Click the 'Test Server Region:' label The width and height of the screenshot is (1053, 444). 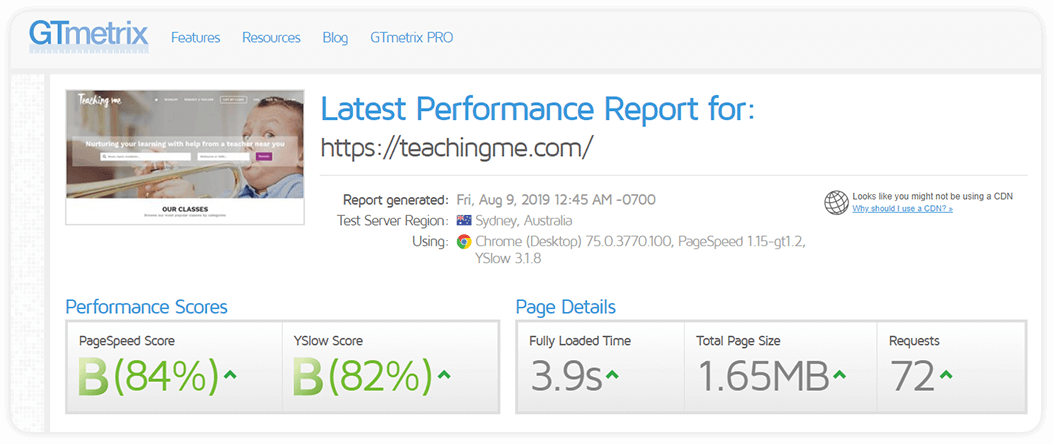[x=392, y=220]
